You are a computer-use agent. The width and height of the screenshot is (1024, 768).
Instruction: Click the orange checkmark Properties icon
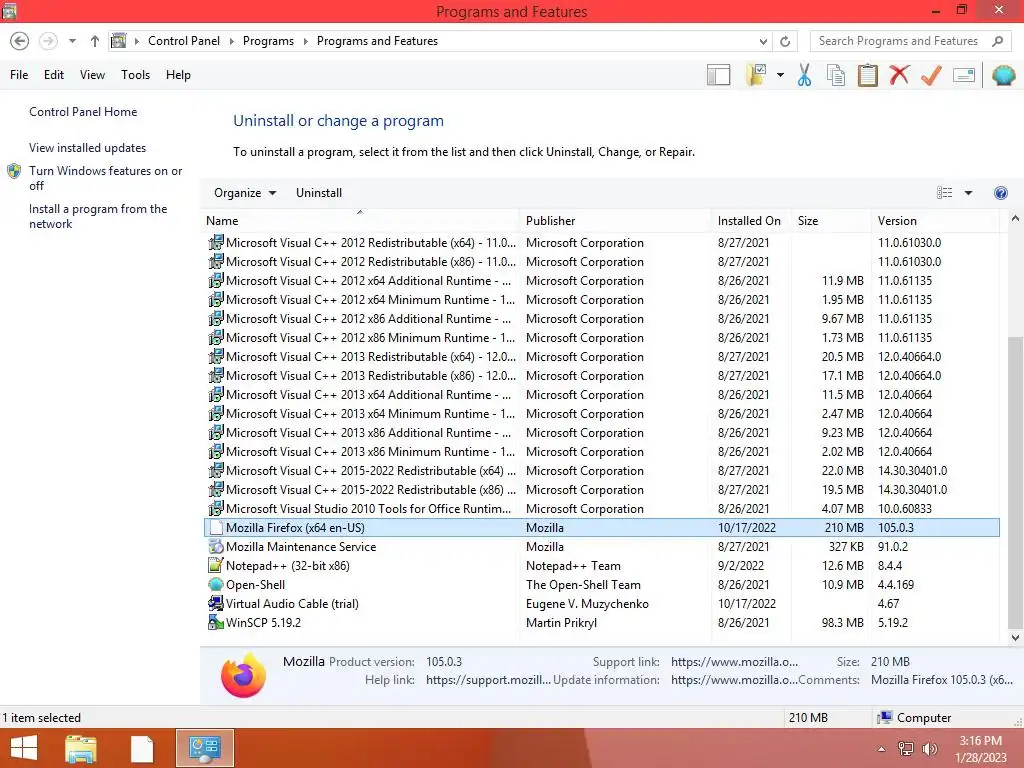click(x=931, y=75)
